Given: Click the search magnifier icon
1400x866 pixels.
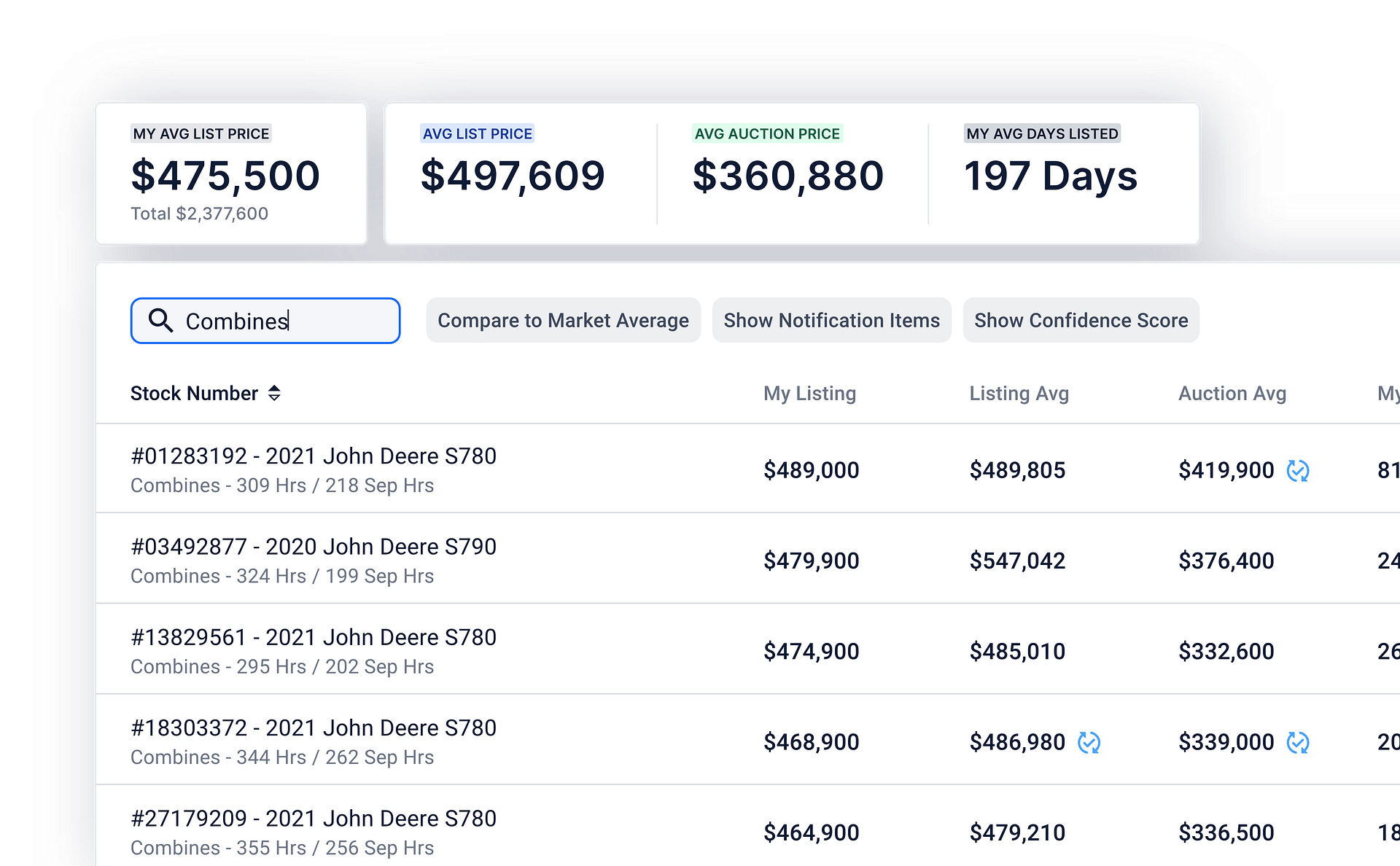Looking at the screenshot, I should (x=160, y=320).
